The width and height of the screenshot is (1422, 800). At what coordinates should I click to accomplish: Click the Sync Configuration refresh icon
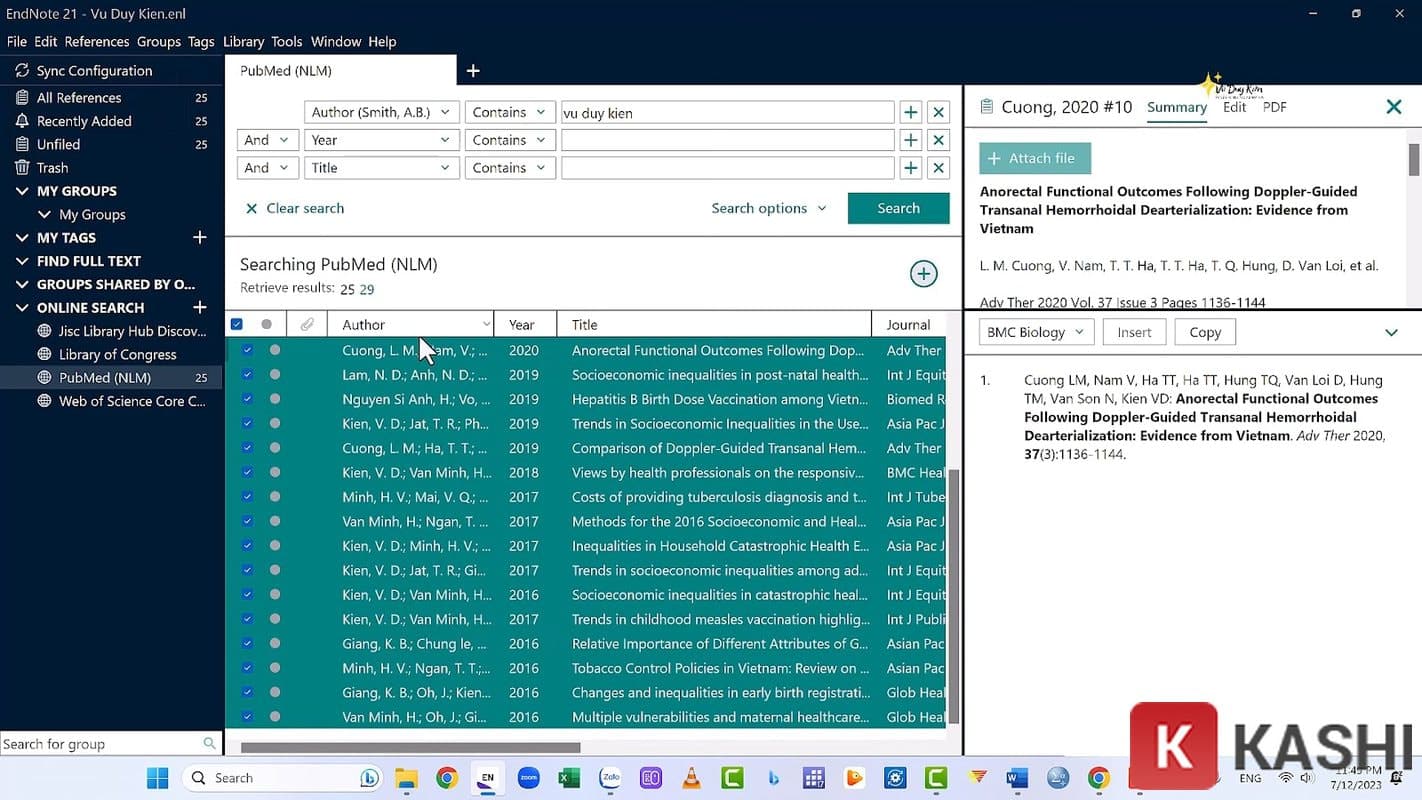(22, 70)
